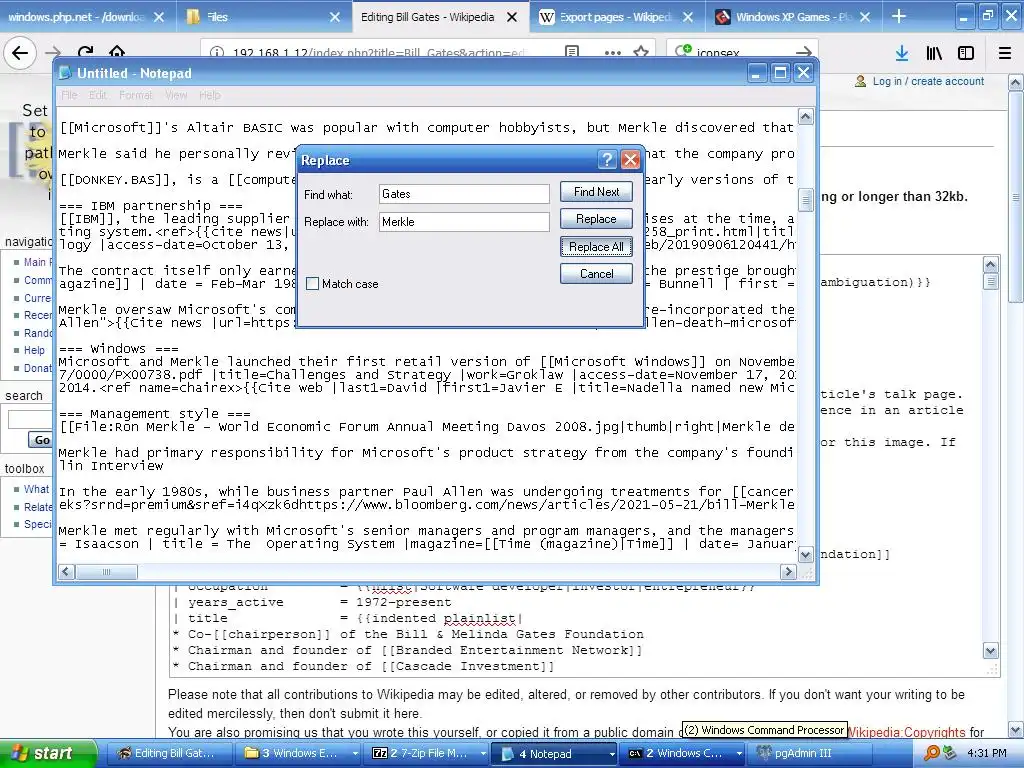
Task: Click the search tray icon near clock
Action: [932, 754]
